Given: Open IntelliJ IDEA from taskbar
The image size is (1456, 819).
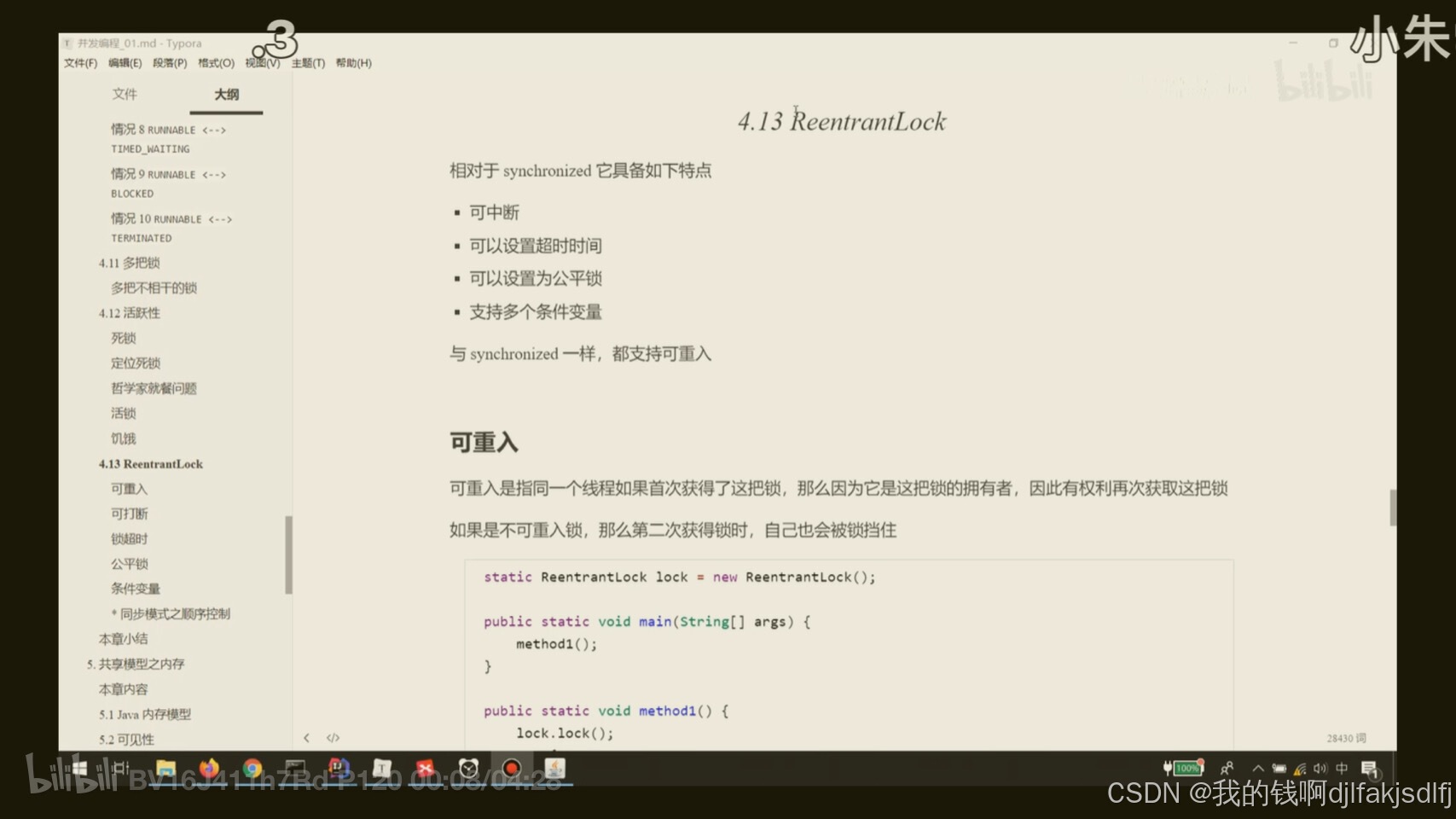Looking at the screenshot, I should click(x=339, y=769).
